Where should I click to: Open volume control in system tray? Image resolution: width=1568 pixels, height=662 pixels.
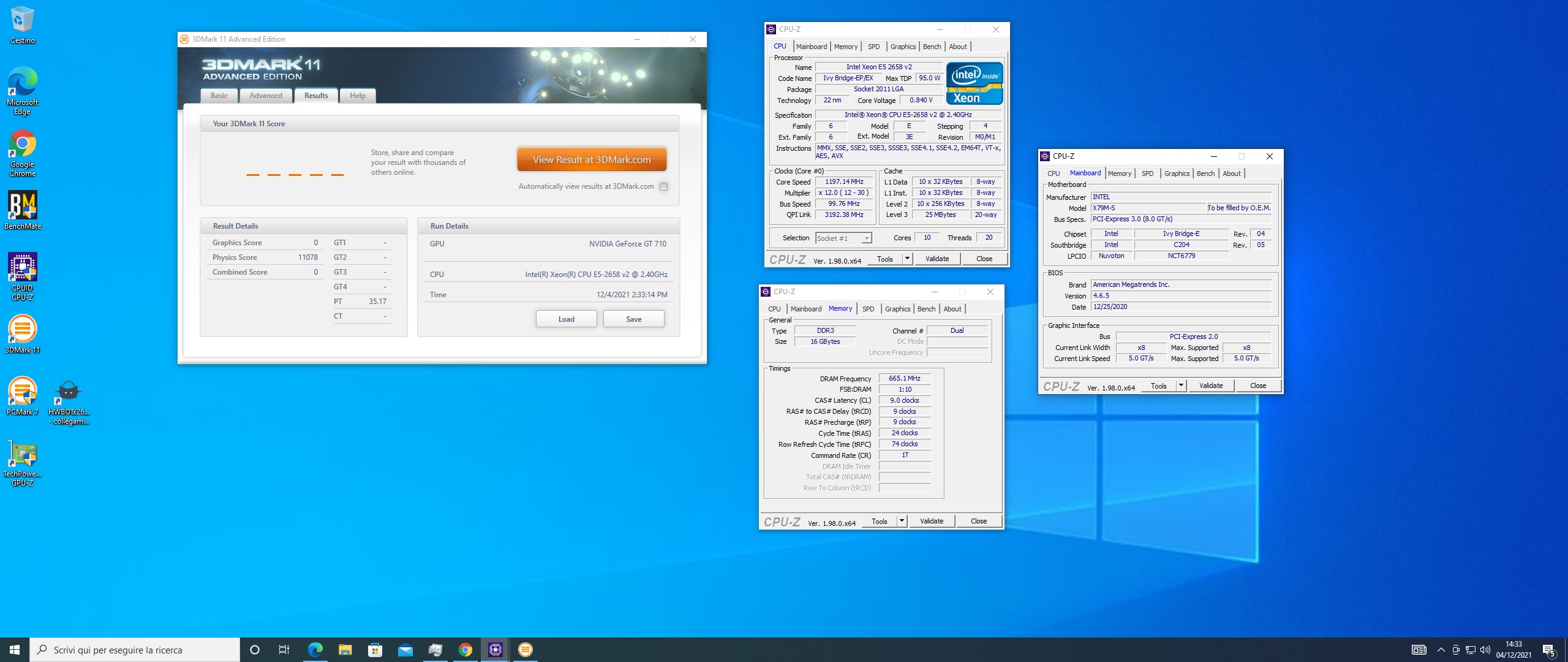coord(1485,650)
